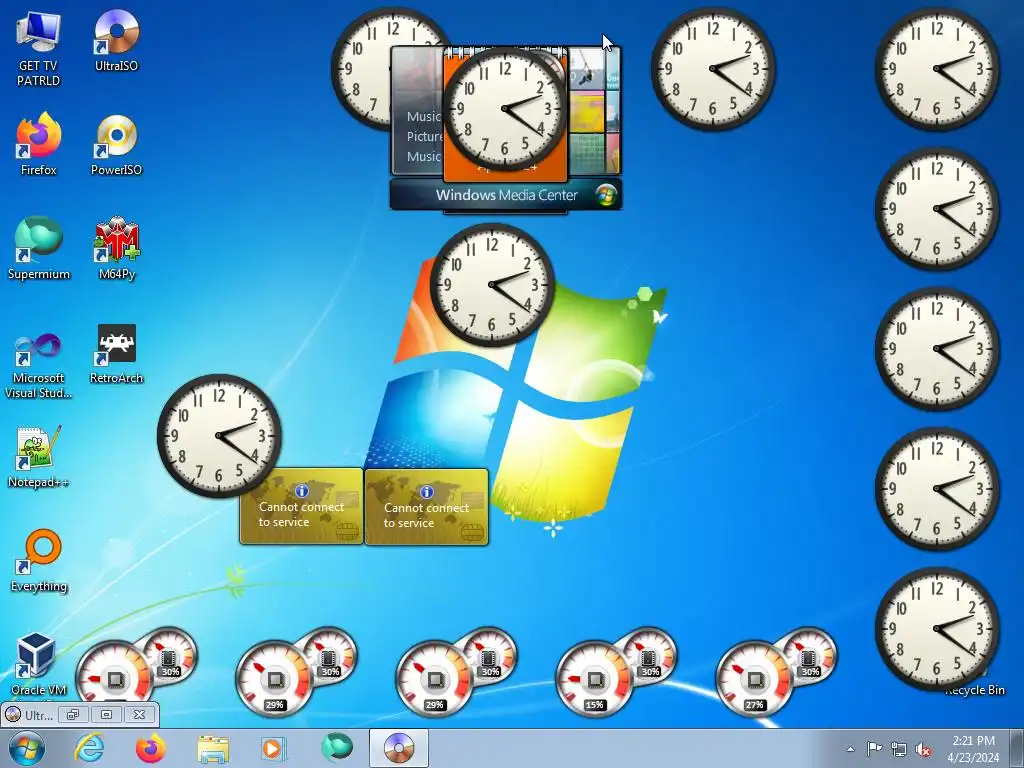1024x768 pixels.
Task: Select clock gadget overlapping the Media Center gadget
Action: pyautogui.click(x=505, y=108)
